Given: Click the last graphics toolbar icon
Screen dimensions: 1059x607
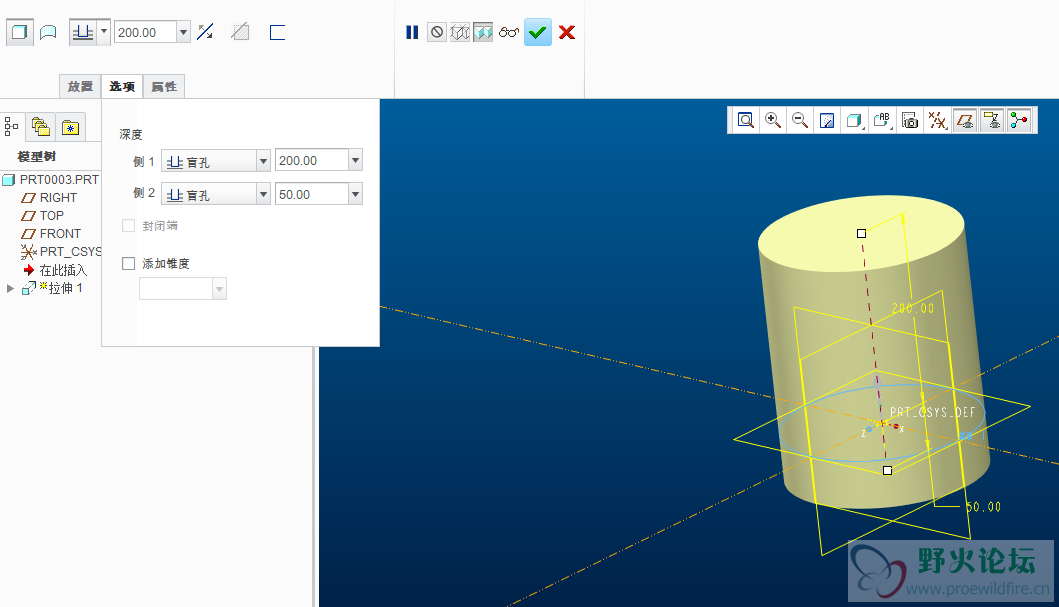Looking at the screenshot, I should tap(1019, 121).
